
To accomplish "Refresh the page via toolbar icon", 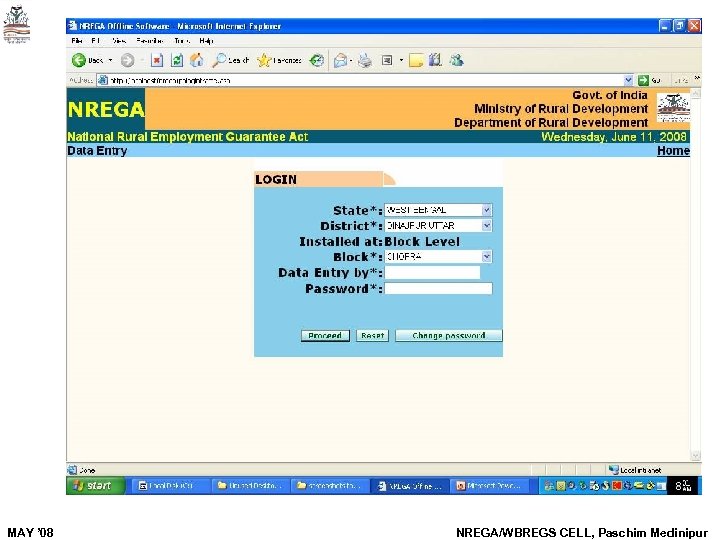I will [x=177, y=60].
